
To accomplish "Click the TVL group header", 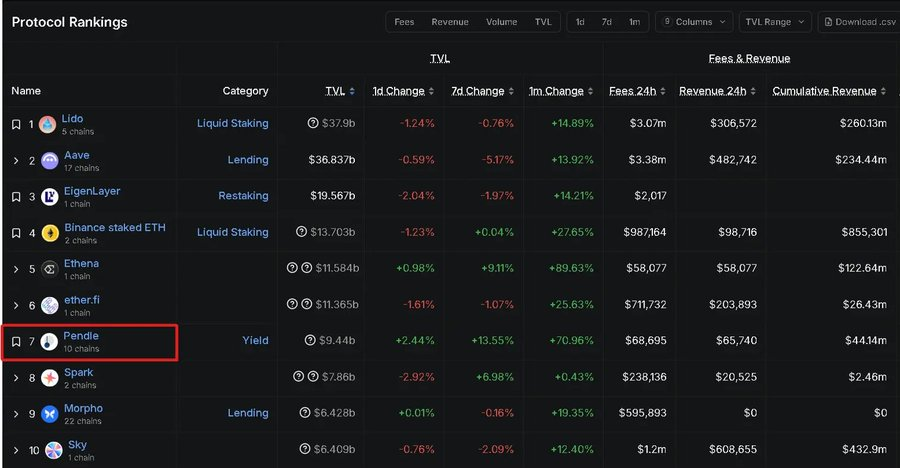I will pyautogui.click(x=440, y=59).
